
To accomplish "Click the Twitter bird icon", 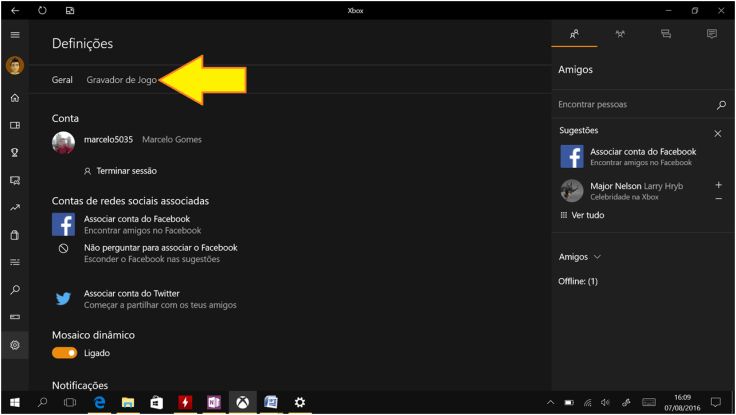I will (63, 298).
